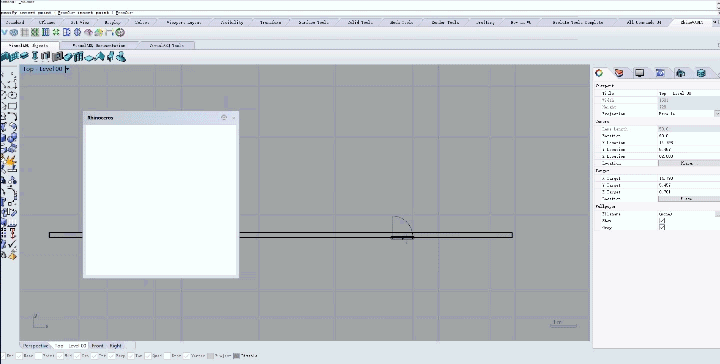Image resolution: width=720 pixels, height=364 pixels.
Task: Open the wallpaper Filename dropdown button
Action: (717, 214)
